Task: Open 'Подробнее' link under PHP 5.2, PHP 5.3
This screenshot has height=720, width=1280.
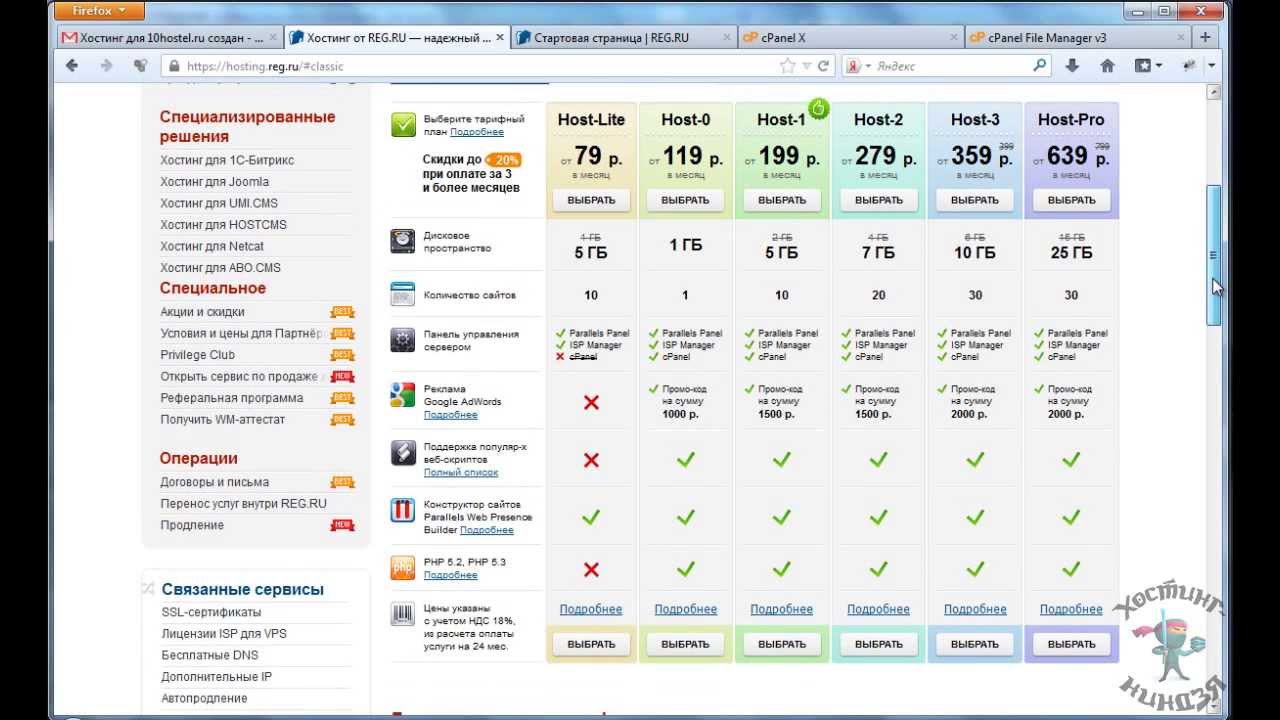Action: point(450,575)
